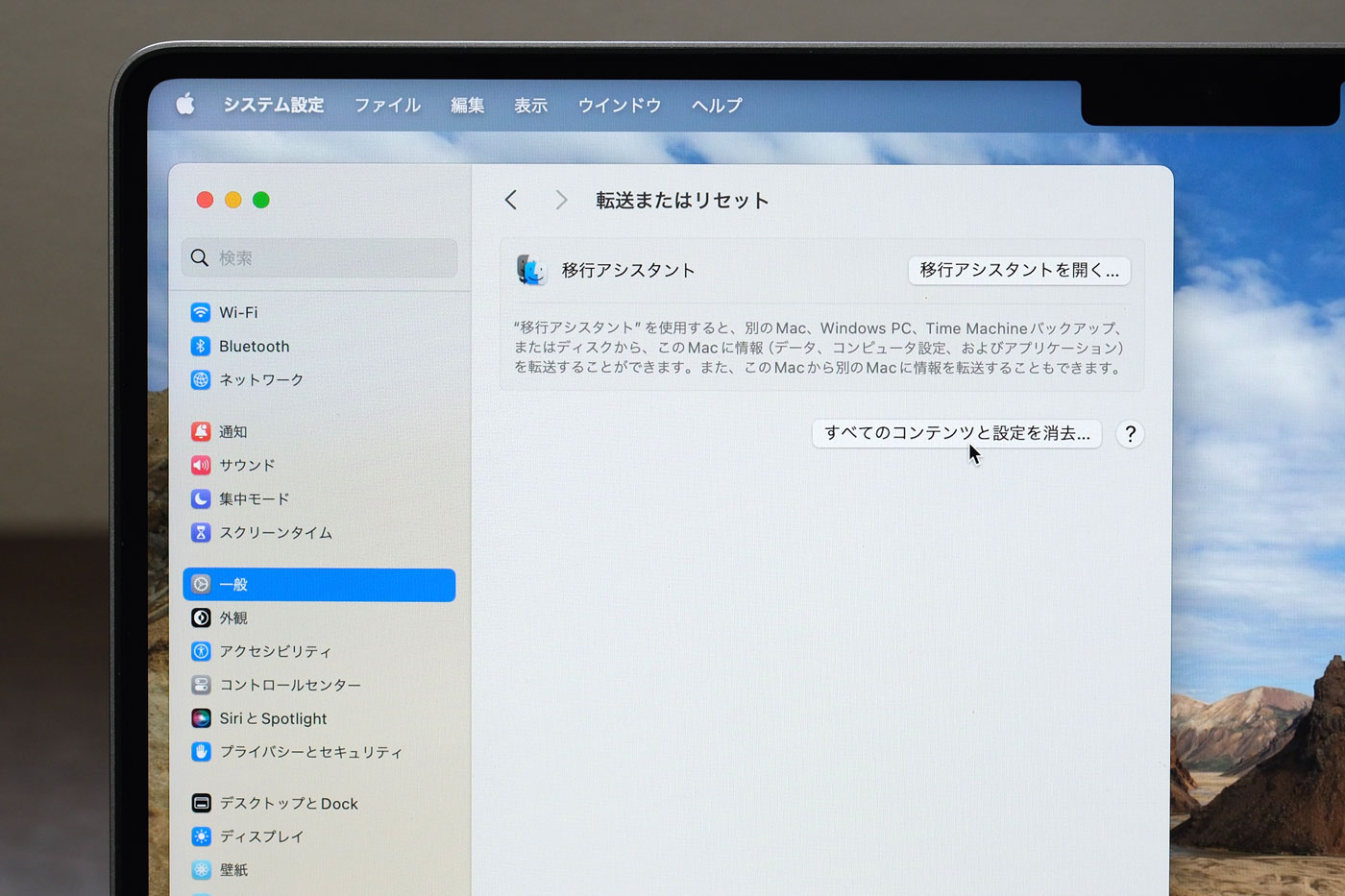Viewport: 1345px width, 896px height.
Task: Click the コントロールセンター icon
Action: pos(200,685)
